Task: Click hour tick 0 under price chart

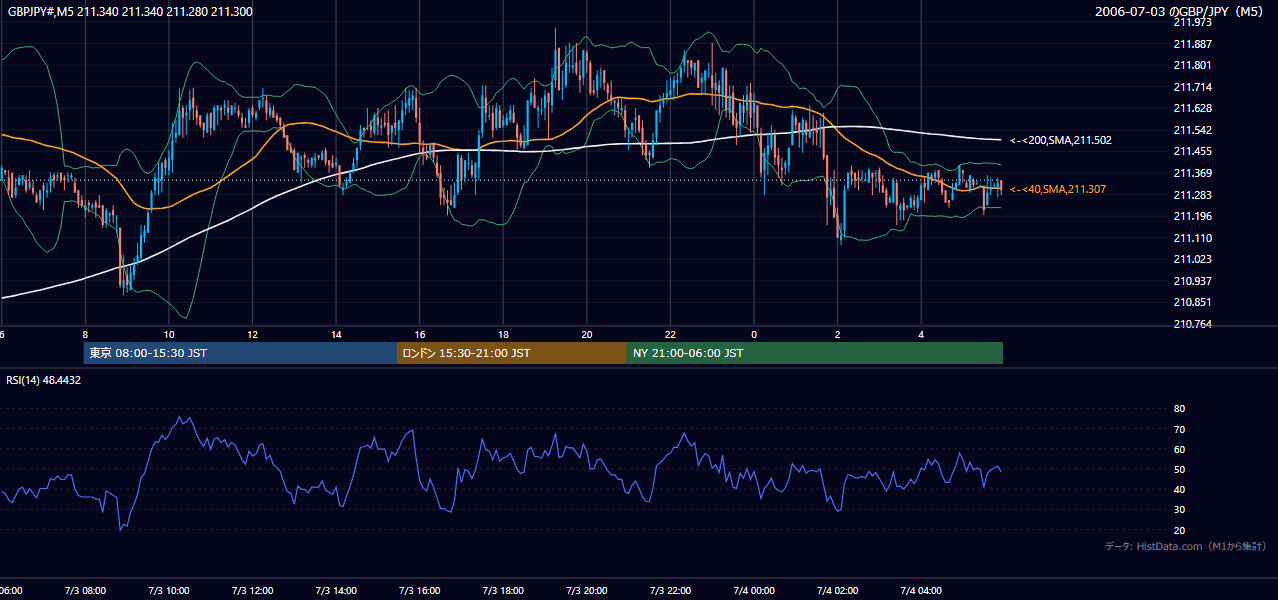Action: (754, 335)
